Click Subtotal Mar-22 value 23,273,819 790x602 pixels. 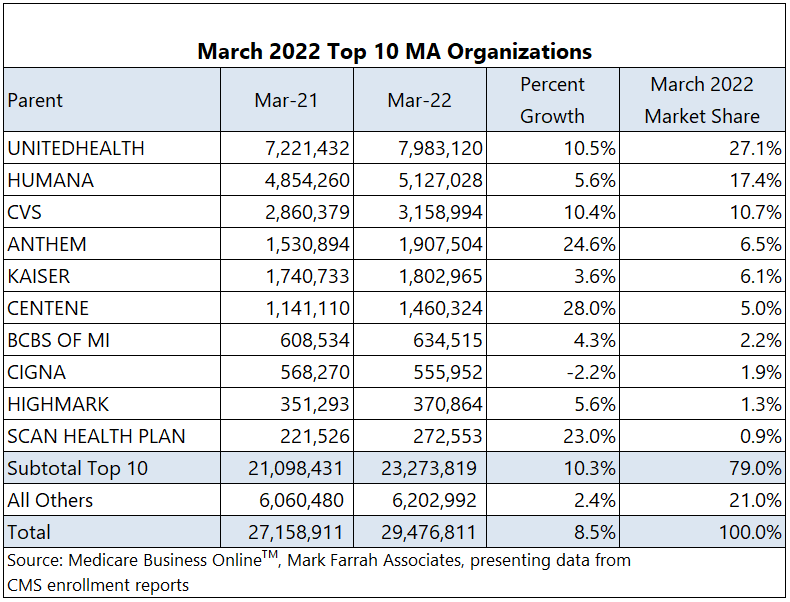coord(429,469)
